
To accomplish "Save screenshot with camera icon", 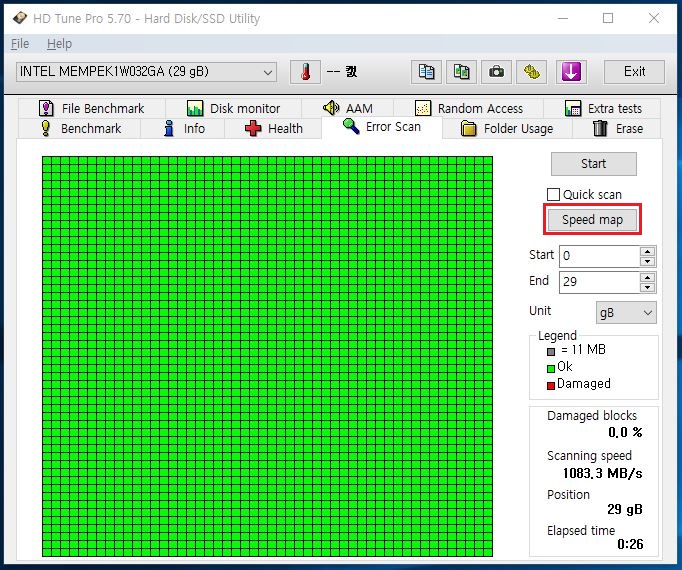I will pos(496,72).
